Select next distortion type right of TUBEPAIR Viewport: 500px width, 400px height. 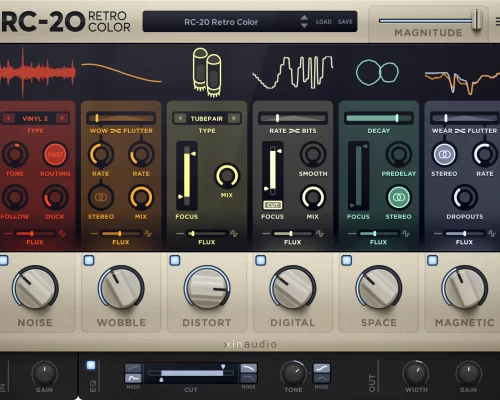point(234,118)
